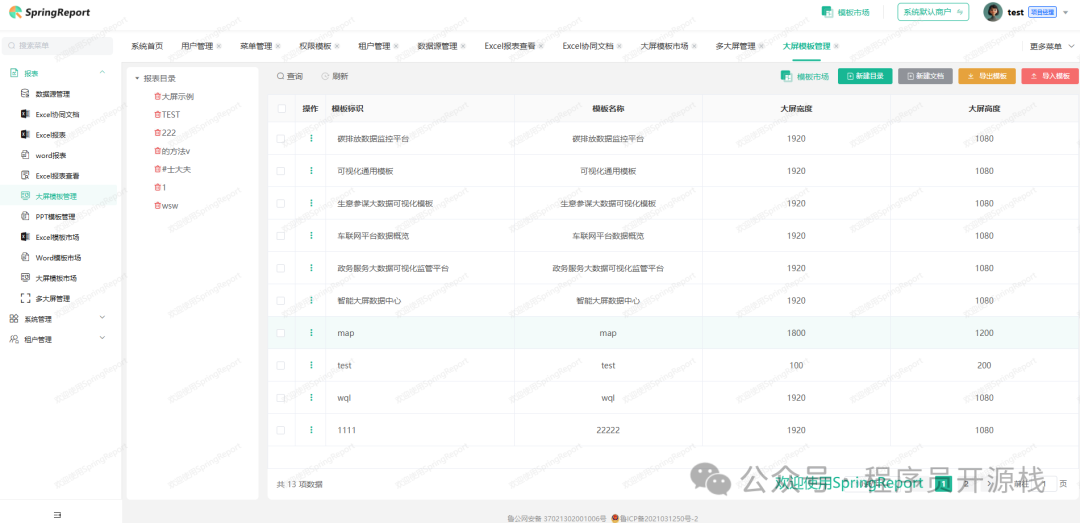
Task: Click trash icon next to wsw directory
Action: click(157, 205)
